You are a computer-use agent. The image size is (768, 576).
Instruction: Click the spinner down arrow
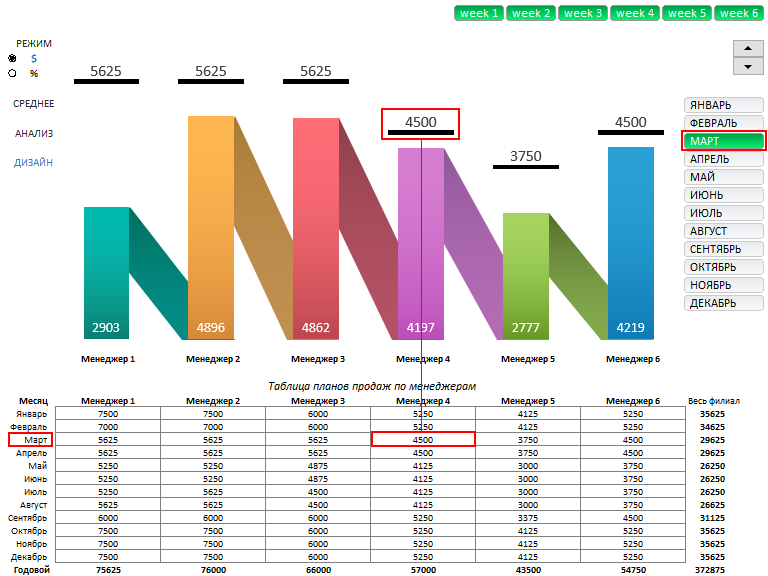pos(748,66)
